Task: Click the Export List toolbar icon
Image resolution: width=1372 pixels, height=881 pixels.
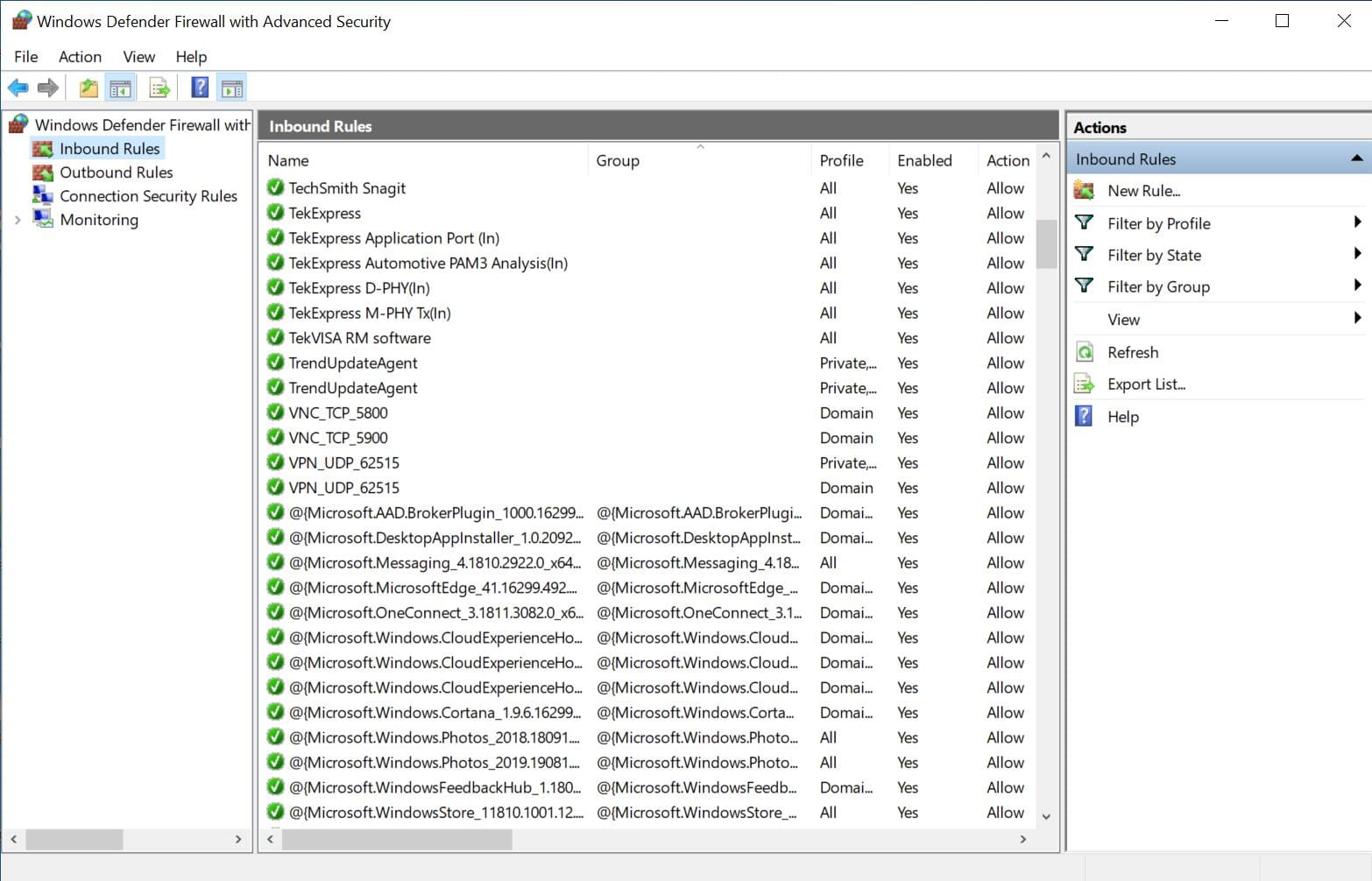Action: point(159,88)
